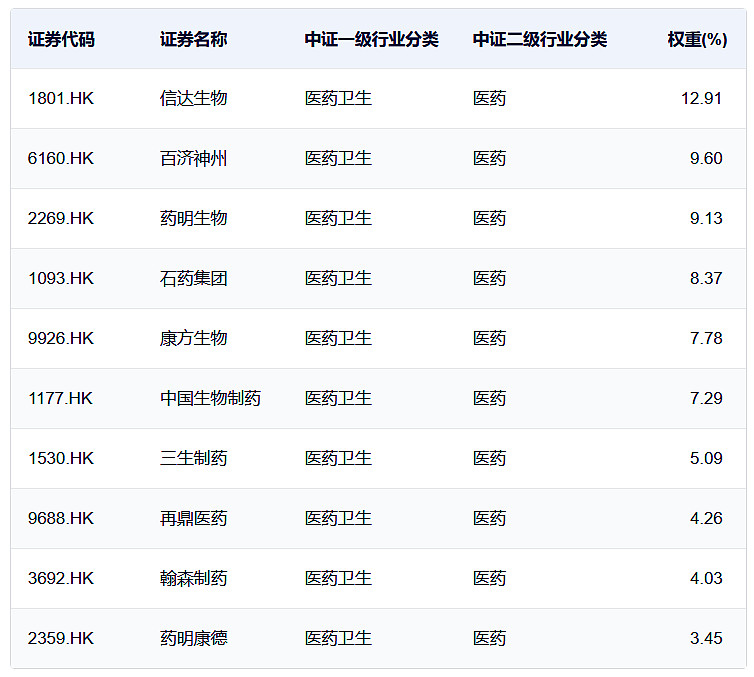Click second-level 医药 in the 翰森制药 row

(x=490, y=578)
